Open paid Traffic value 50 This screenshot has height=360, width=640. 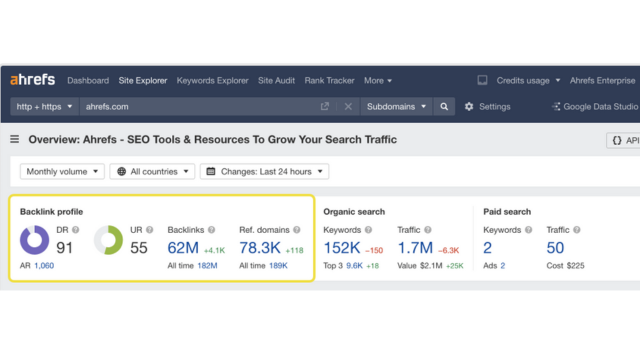(x=555, y=248)
